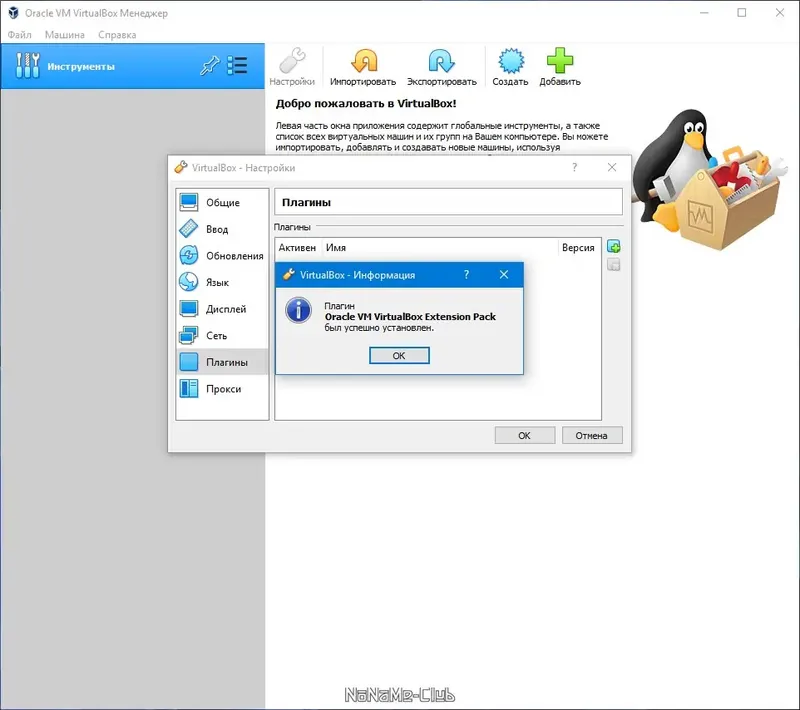Click the Прокси icon
This screenshot has width=800, height=710.
tap(189, 388)
